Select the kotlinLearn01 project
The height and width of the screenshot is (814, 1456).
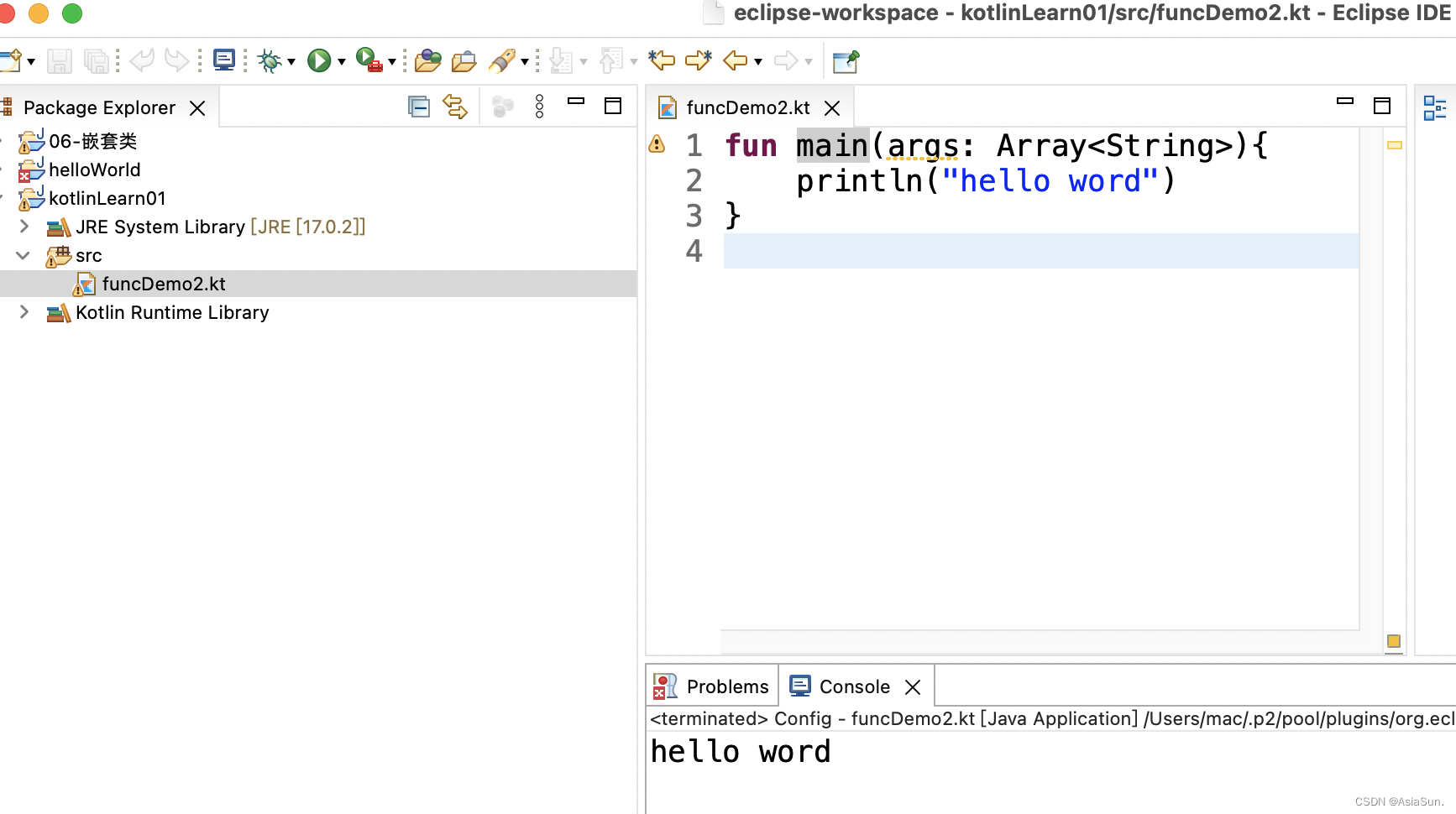(x=107, y=198)
